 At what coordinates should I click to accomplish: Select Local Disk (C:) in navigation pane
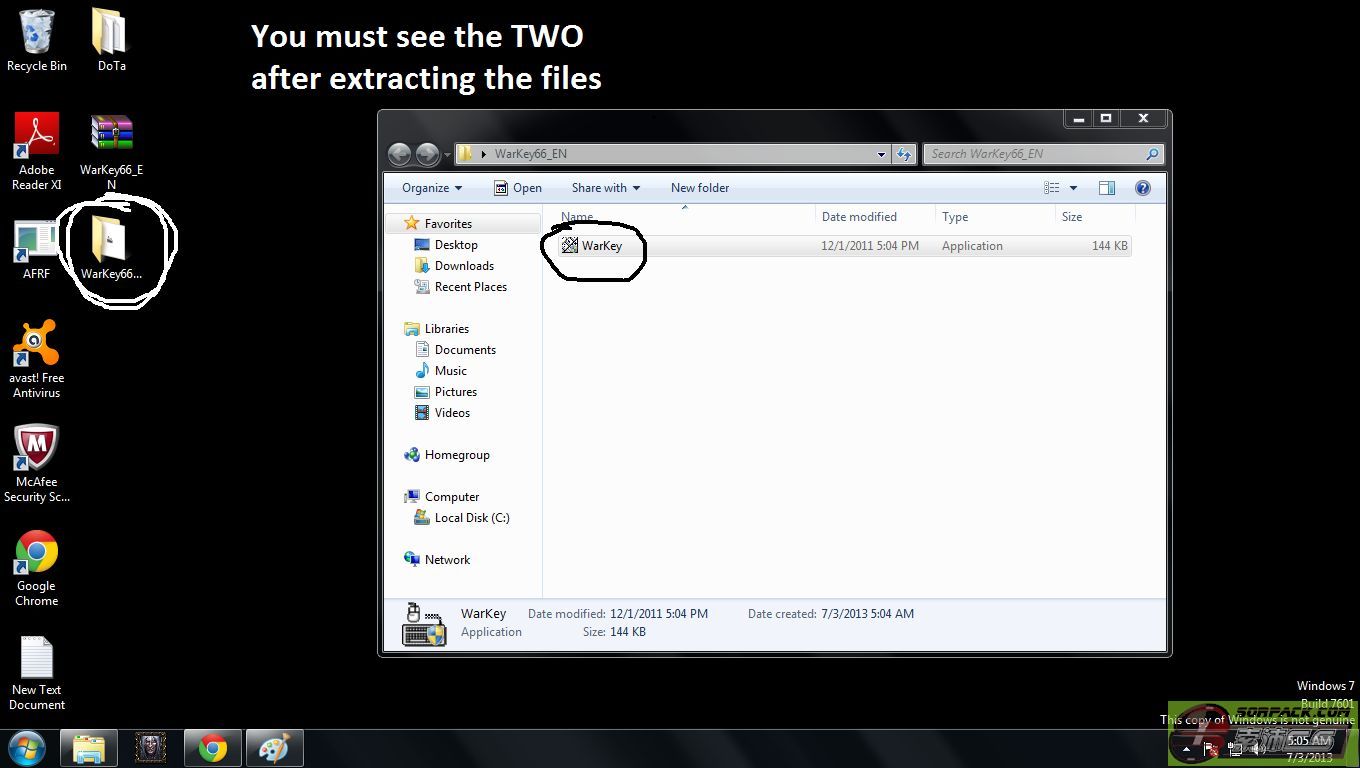click(x=472, y=518)
